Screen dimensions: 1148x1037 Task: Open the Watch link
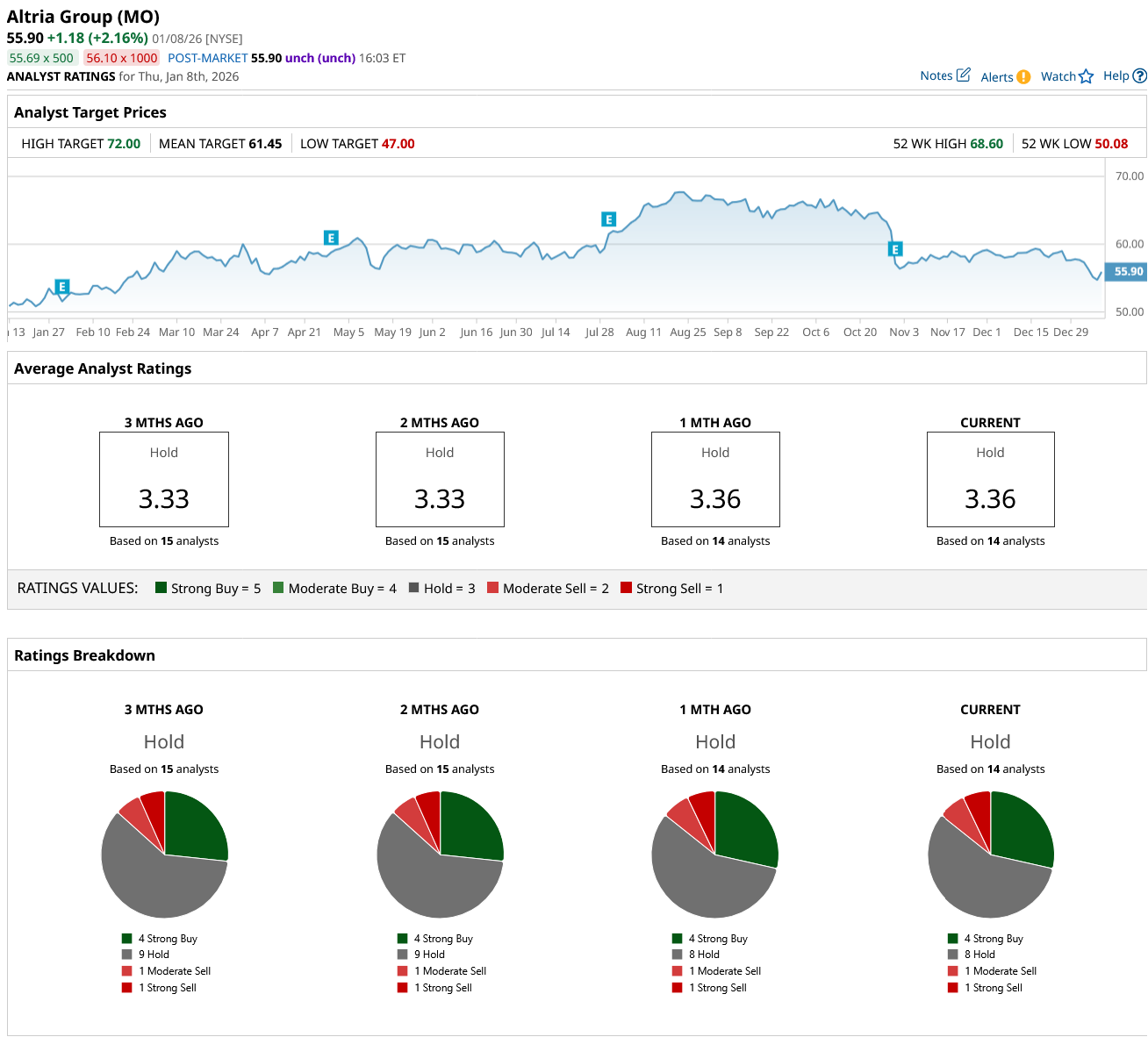pos(1058,76)
